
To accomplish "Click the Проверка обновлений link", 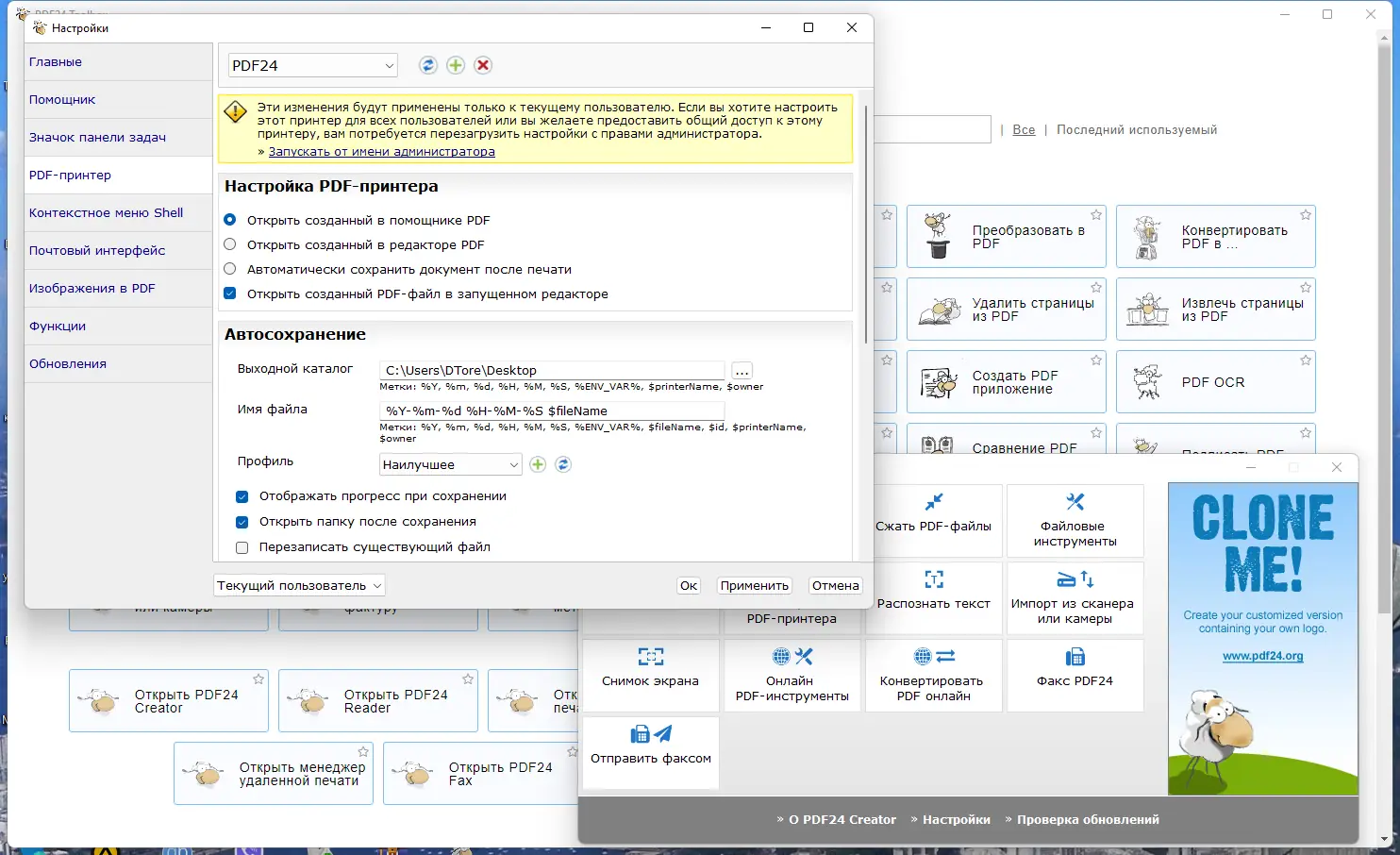I will pos(1089,820).
